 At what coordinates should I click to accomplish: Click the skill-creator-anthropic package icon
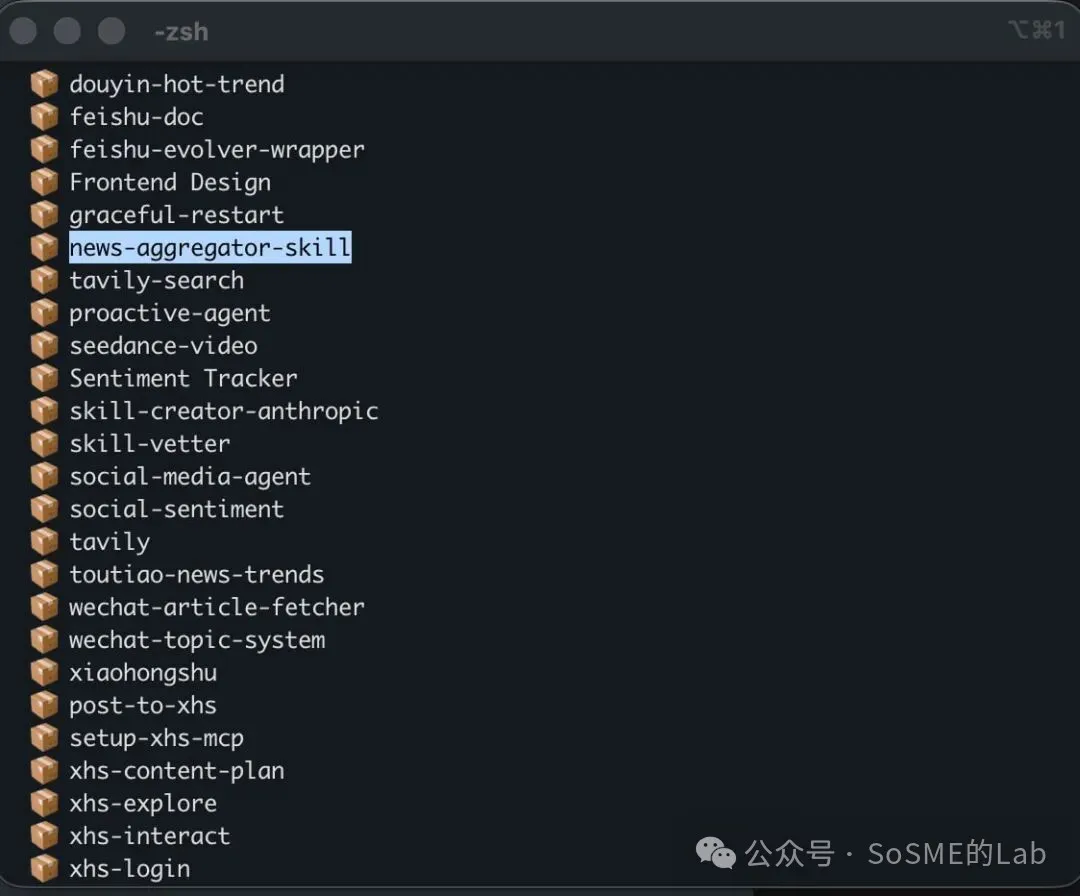(x=45, y=410)
